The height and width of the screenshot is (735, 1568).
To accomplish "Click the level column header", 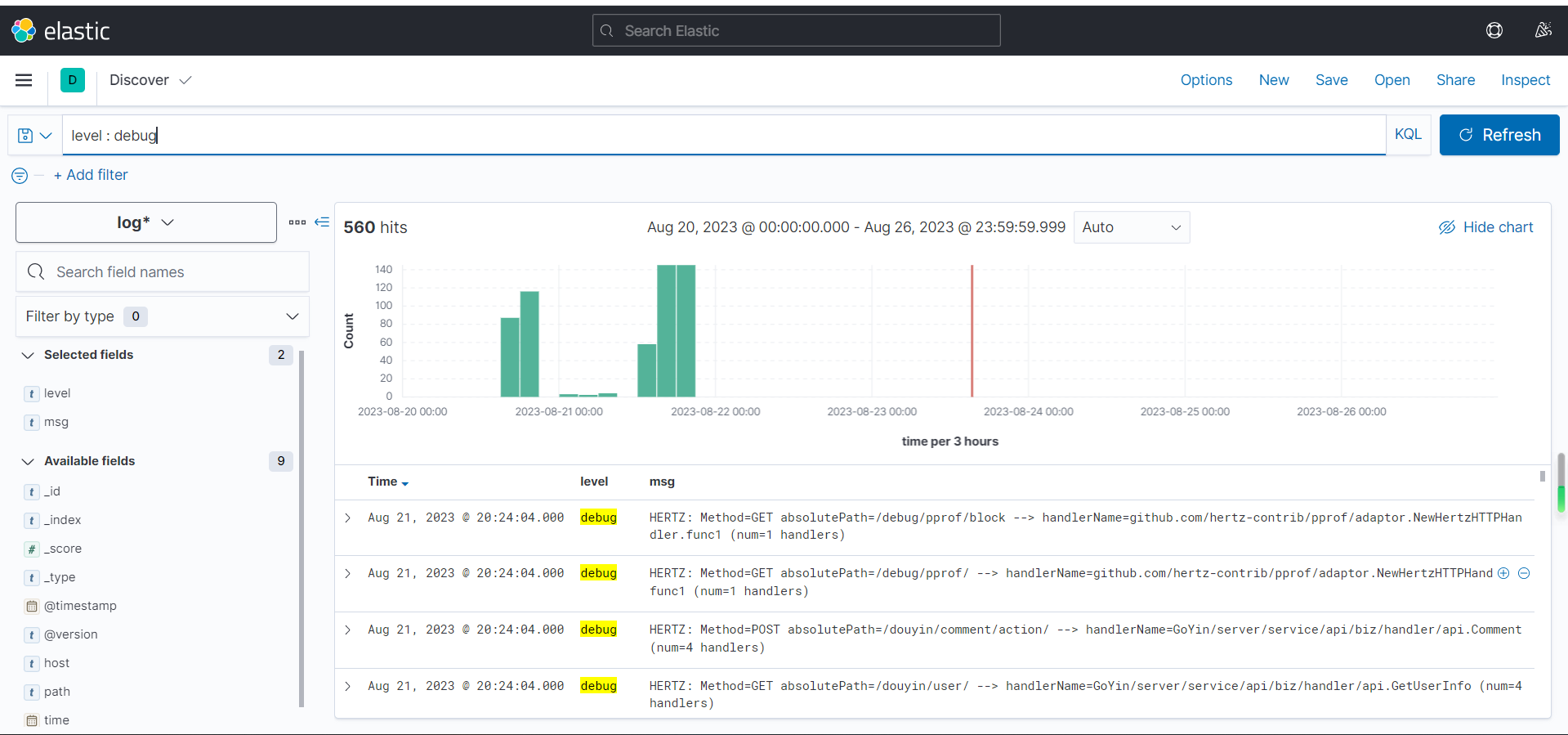I will (594, 482).
